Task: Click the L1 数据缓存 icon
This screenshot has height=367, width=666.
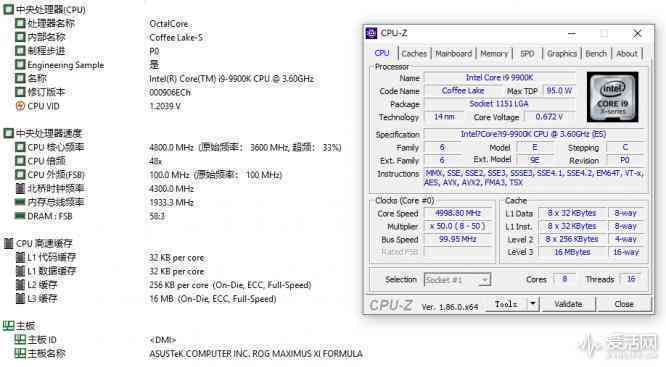Action: click(x=20, y=271)
